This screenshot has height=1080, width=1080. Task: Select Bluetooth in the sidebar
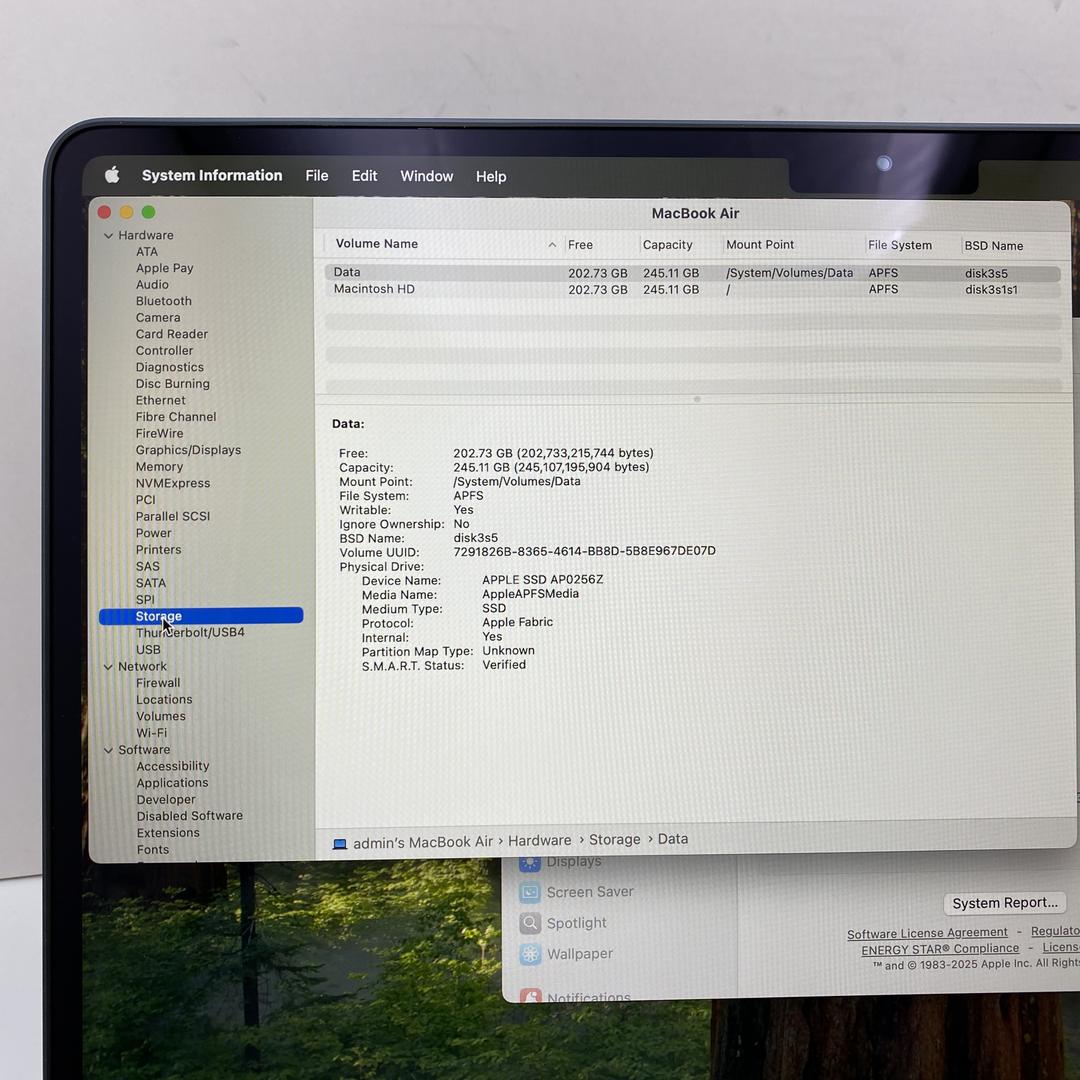coord(164,301)
